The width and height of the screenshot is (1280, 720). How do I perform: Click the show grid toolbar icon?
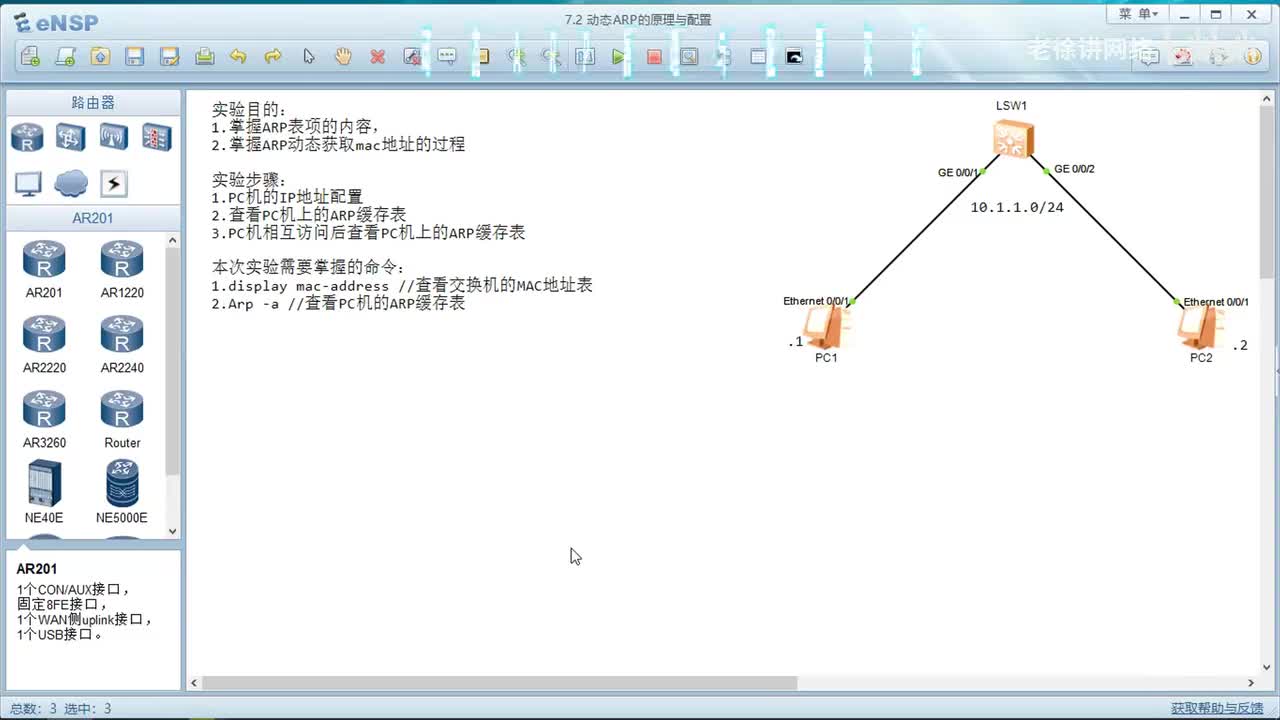click(758, 57)
